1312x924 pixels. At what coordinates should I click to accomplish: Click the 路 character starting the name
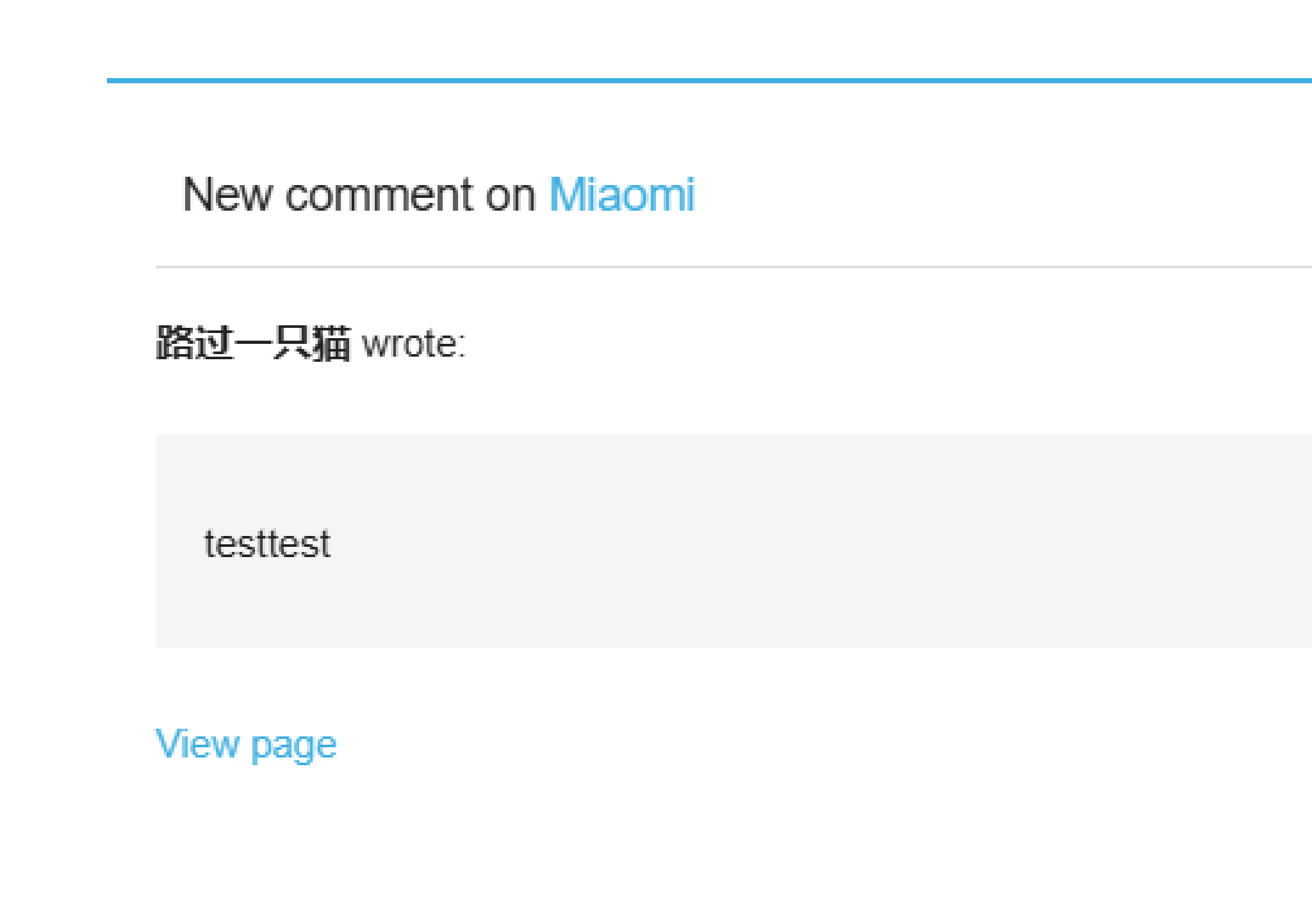(176, 343)
